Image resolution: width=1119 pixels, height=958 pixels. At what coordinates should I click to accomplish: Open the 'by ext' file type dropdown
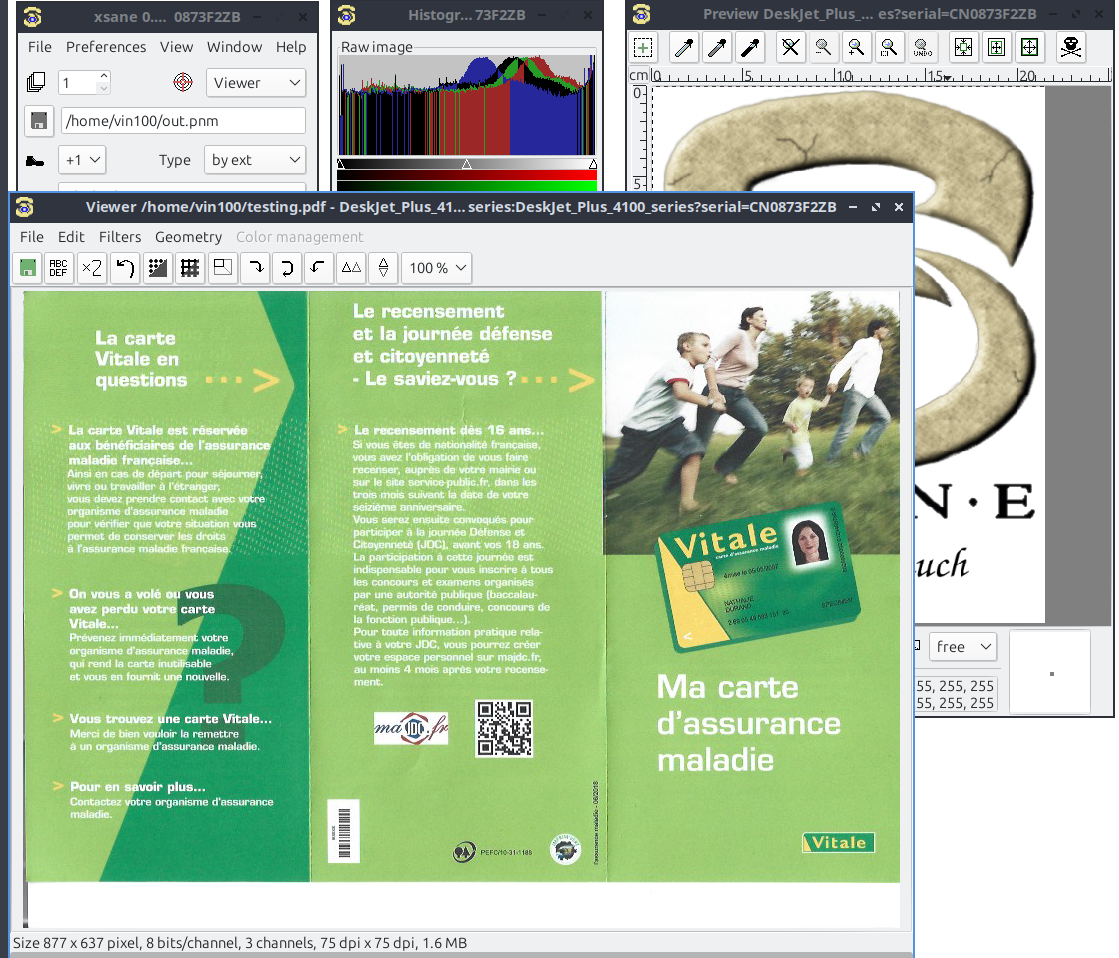255,159
